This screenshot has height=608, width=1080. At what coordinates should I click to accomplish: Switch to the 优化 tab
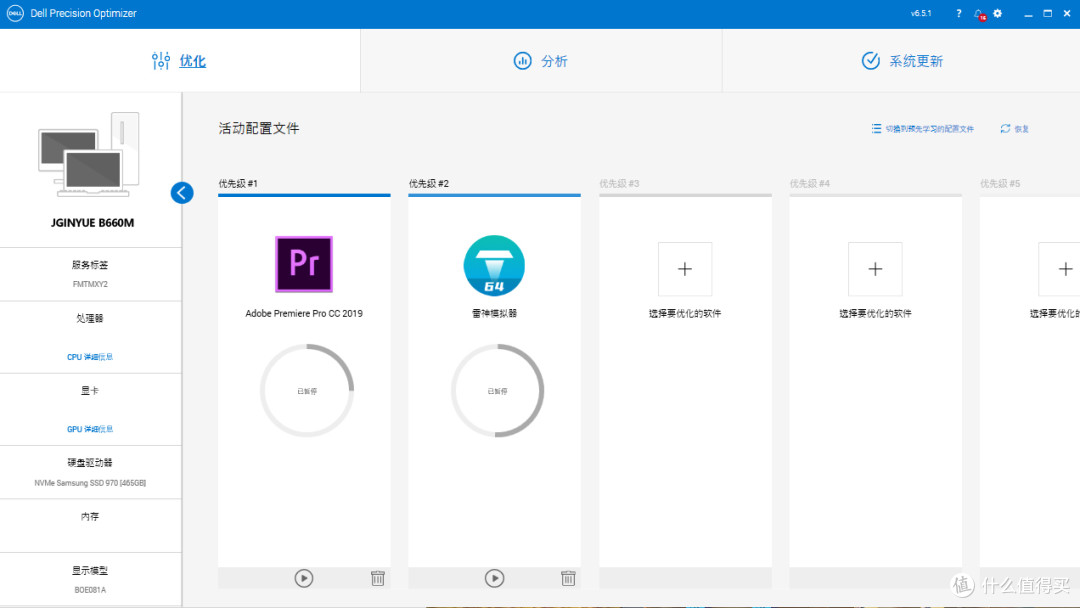179,61
